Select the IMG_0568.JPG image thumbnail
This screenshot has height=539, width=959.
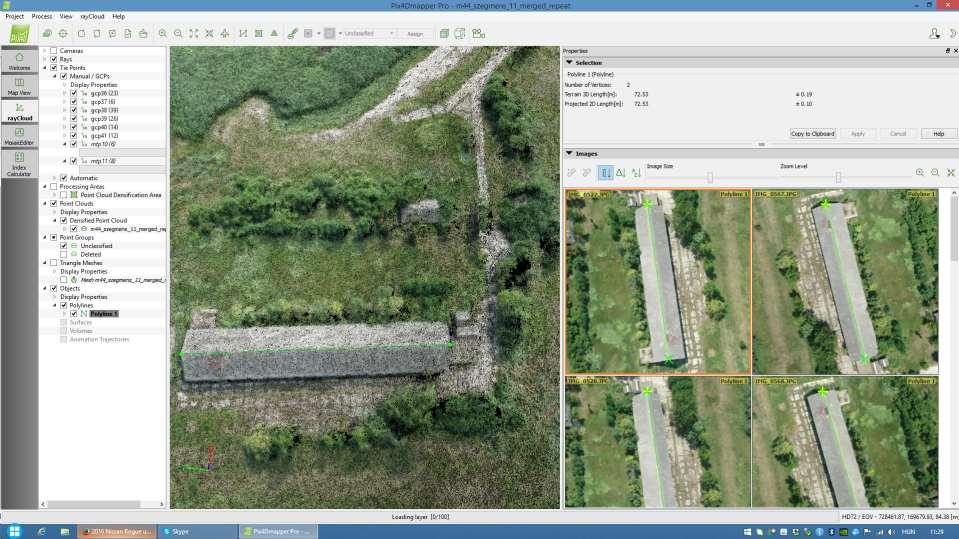(x=845, y=442)
